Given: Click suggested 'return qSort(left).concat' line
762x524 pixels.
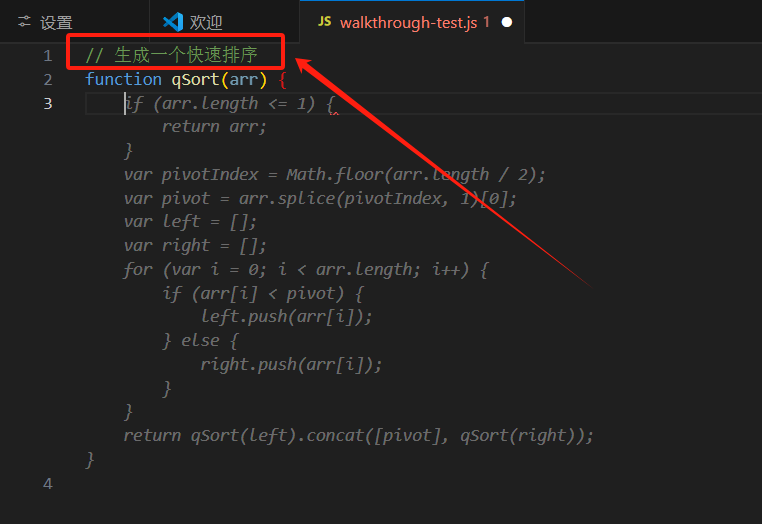Looking at the screenshot, I should (x=359, y=436).
